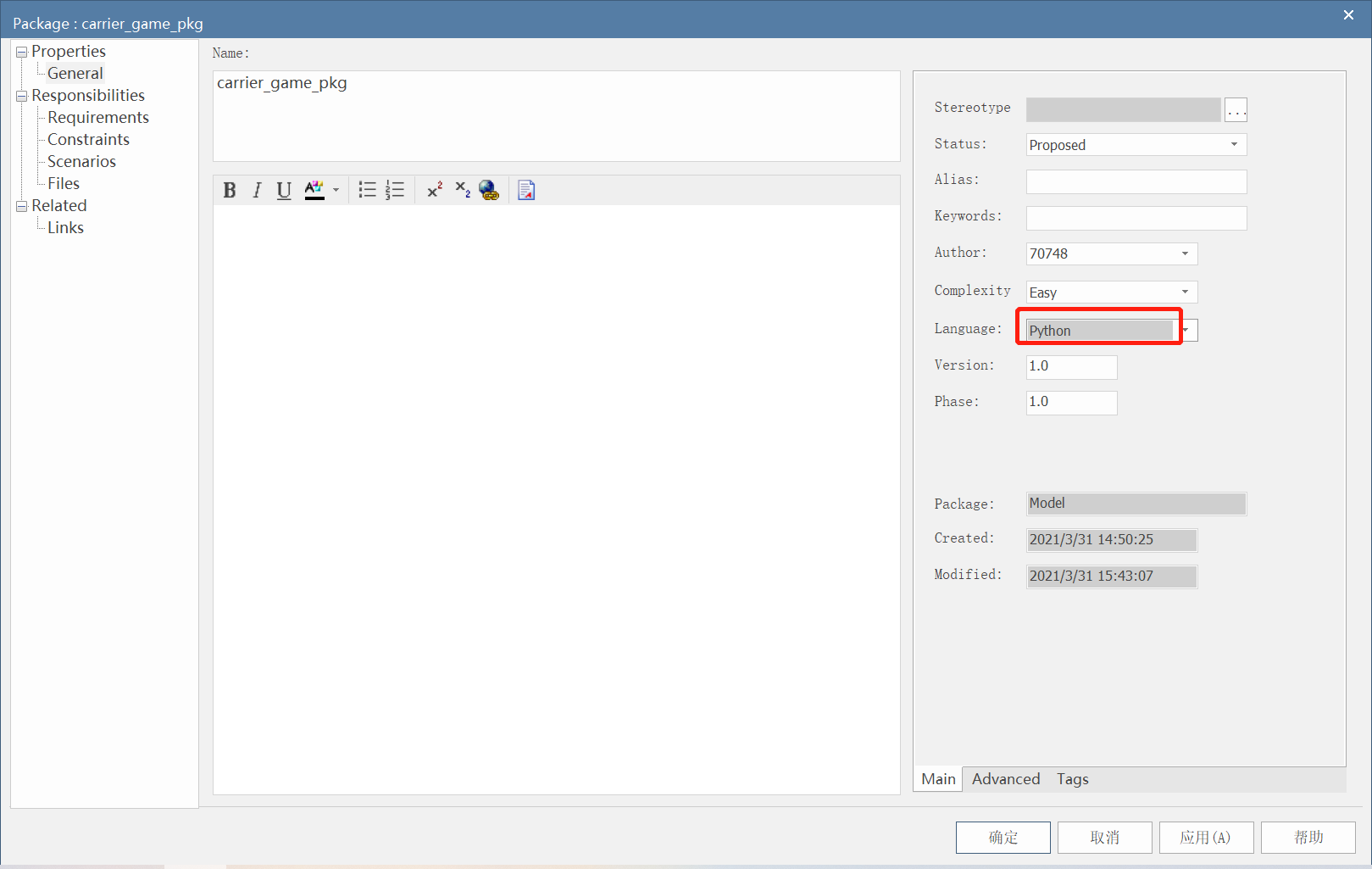Collapse the Properties tree node
The image size is (1372, 869).
pyautogui.click(x=22, y=52)
